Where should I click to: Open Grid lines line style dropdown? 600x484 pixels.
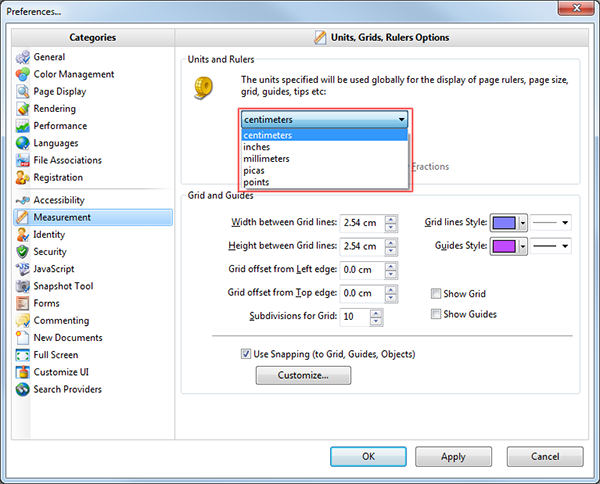[x=551, y=223]
